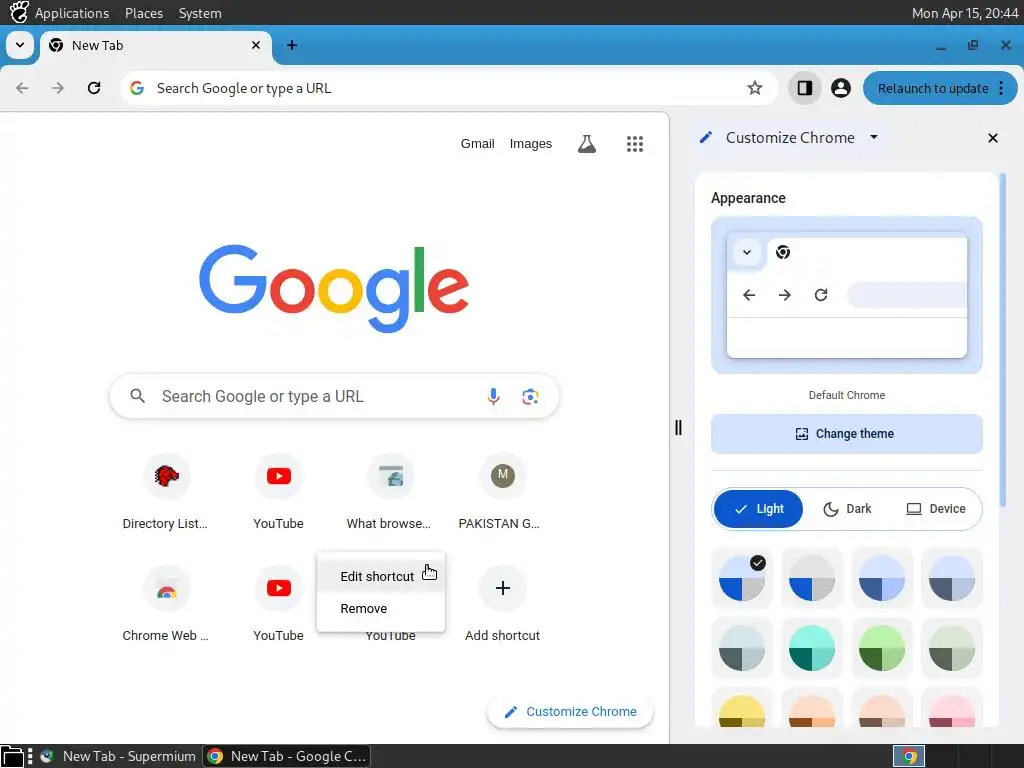Pick the checked default blue color swatch
This screenshot has width=1024, height=768.
click(x=742, y=579)
